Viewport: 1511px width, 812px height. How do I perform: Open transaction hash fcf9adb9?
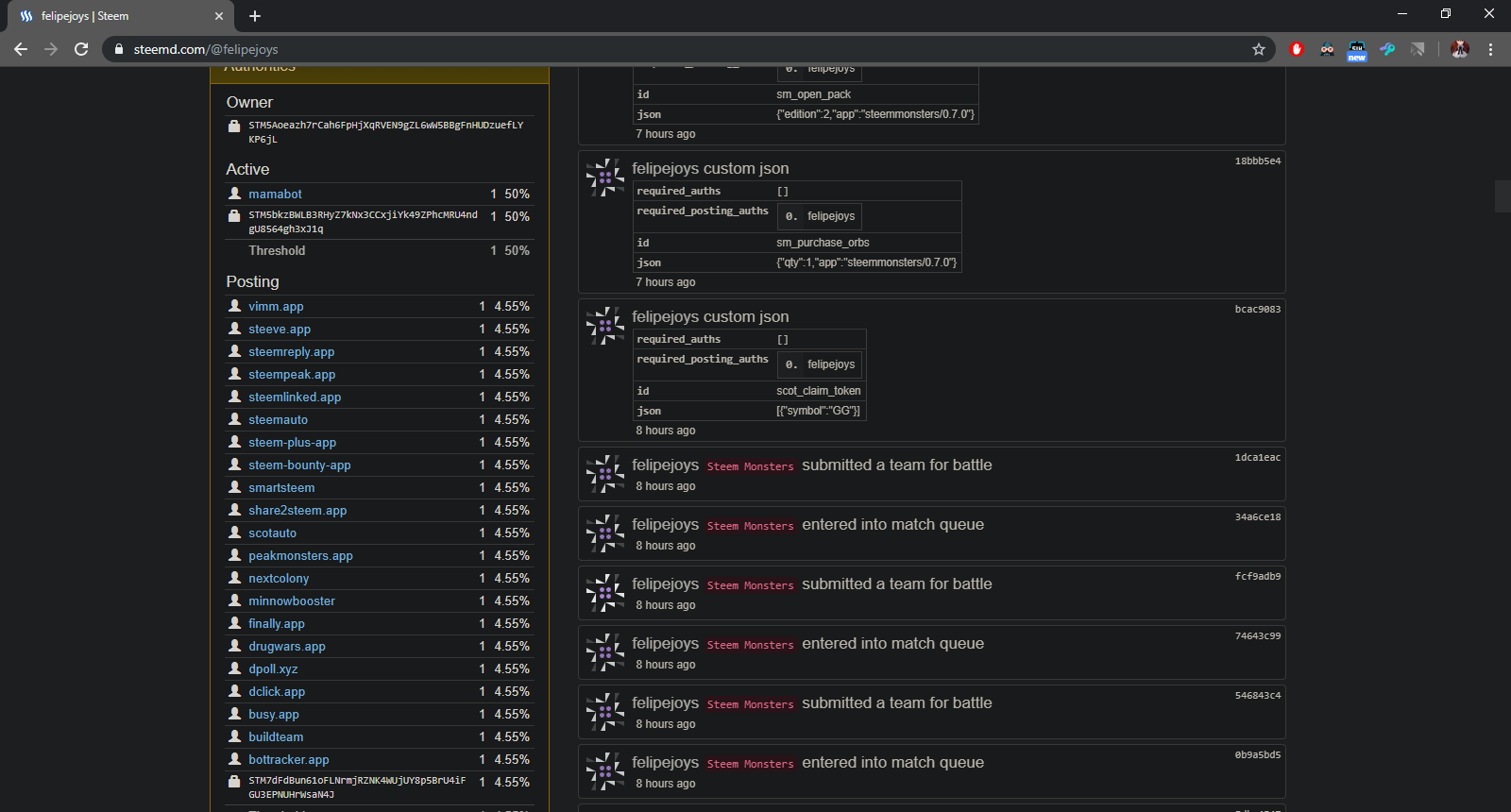click(1258, 577)
